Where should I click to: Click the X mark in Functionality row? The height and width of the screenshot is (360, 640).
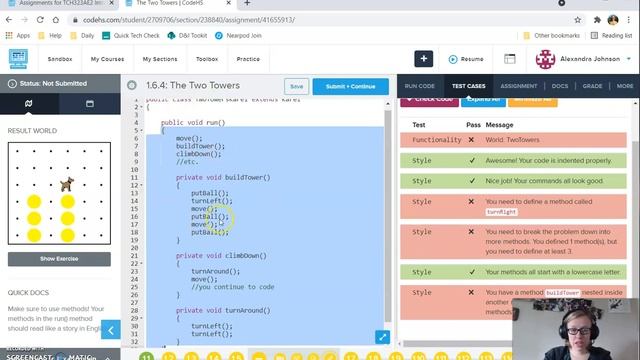[471, 140]
